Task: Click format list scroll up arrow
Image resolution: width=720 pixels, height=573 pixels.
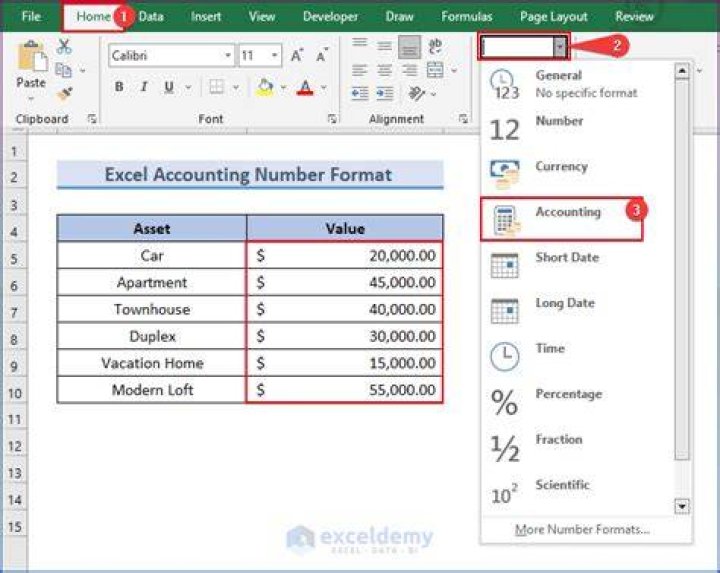Action: tap(682, 71)
